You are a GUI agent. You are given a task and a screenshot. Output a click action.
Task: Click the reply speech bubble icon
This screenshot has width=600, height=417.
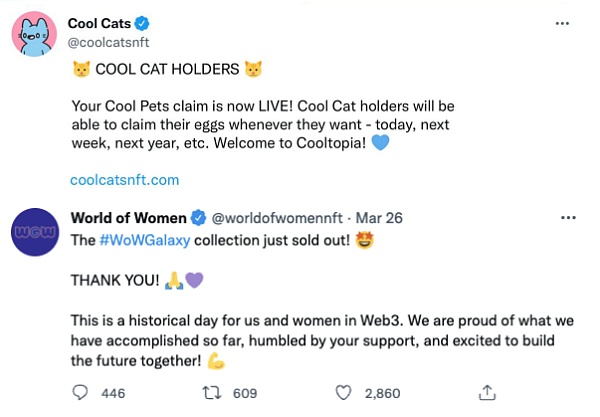pyautogui.click(x=81, y=393)
